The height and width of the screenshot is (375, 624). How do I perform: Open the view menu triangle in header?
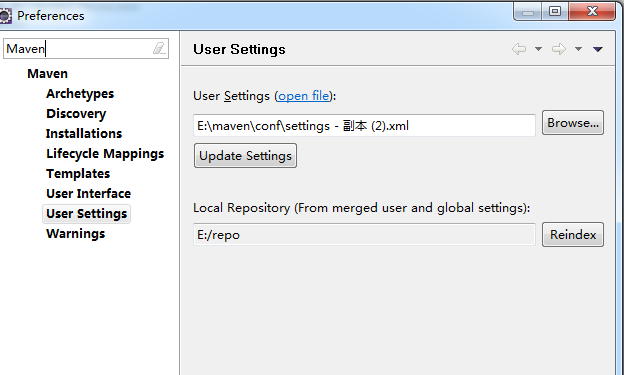click(598, 49)
